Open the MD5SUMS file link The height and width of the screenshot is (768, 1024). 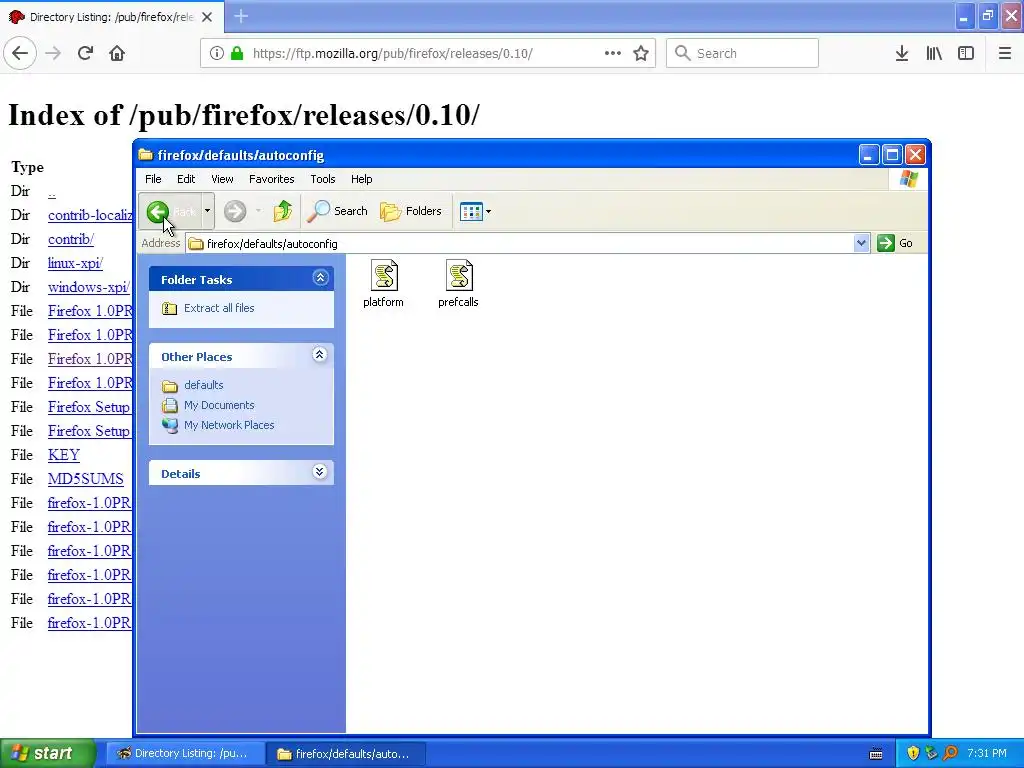(x=86, y=479)
